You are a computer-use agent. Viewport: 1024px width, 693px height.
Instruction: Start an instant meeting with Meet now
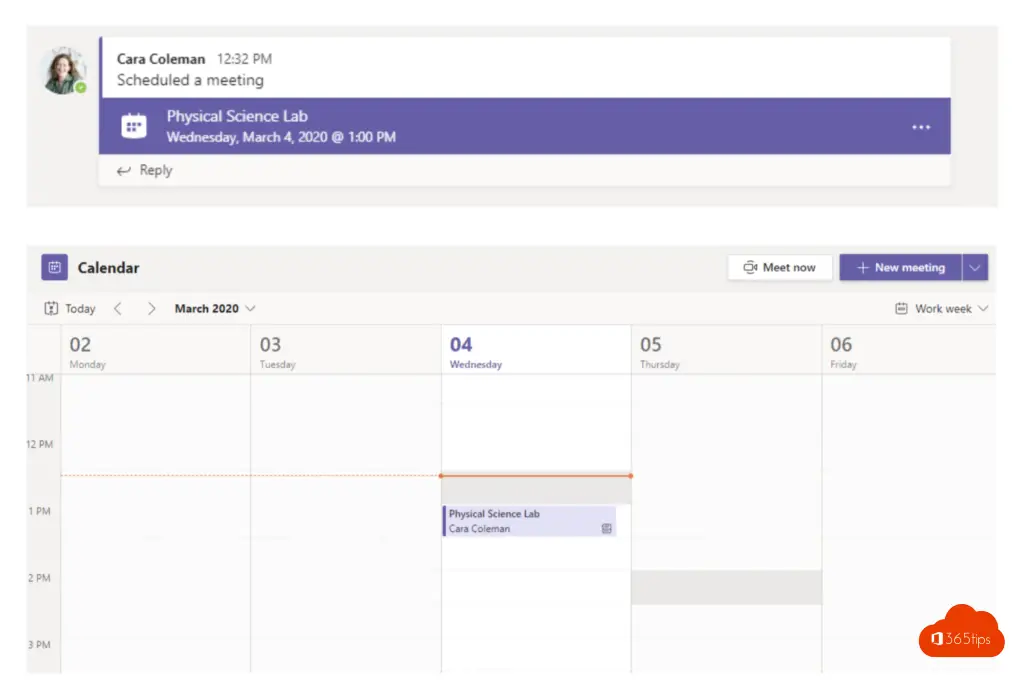[x=779, y=268]
